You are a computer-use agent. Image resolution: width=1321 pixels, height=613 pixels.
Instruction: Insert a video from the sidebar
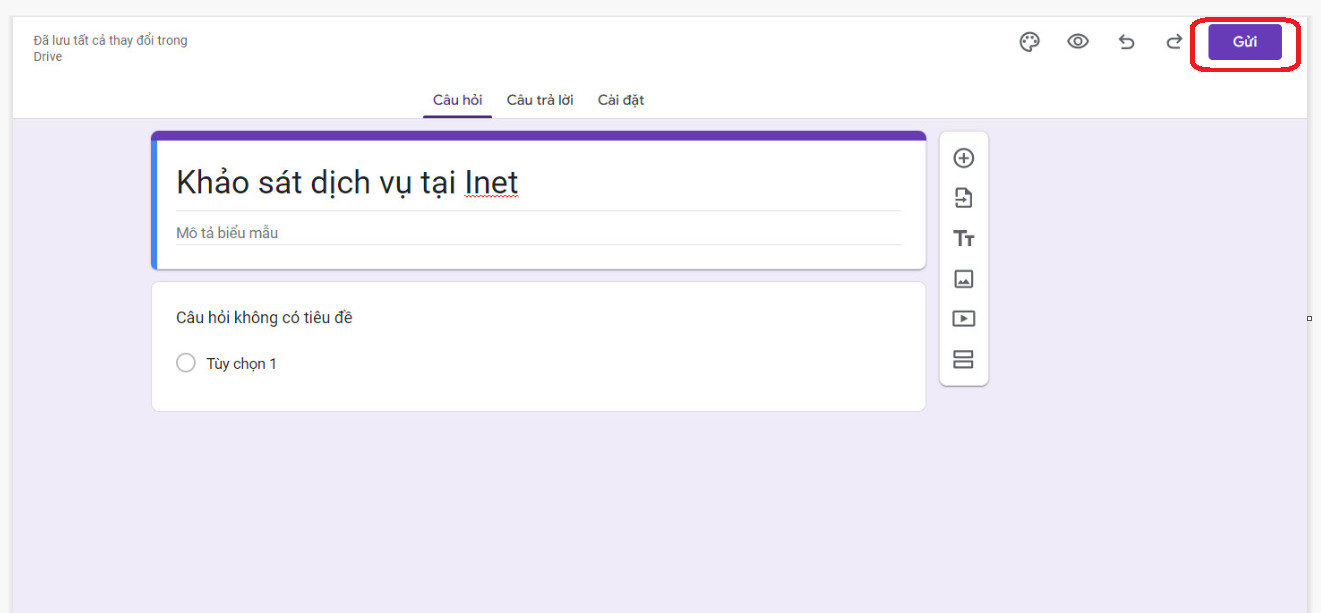tap(963, 319)
